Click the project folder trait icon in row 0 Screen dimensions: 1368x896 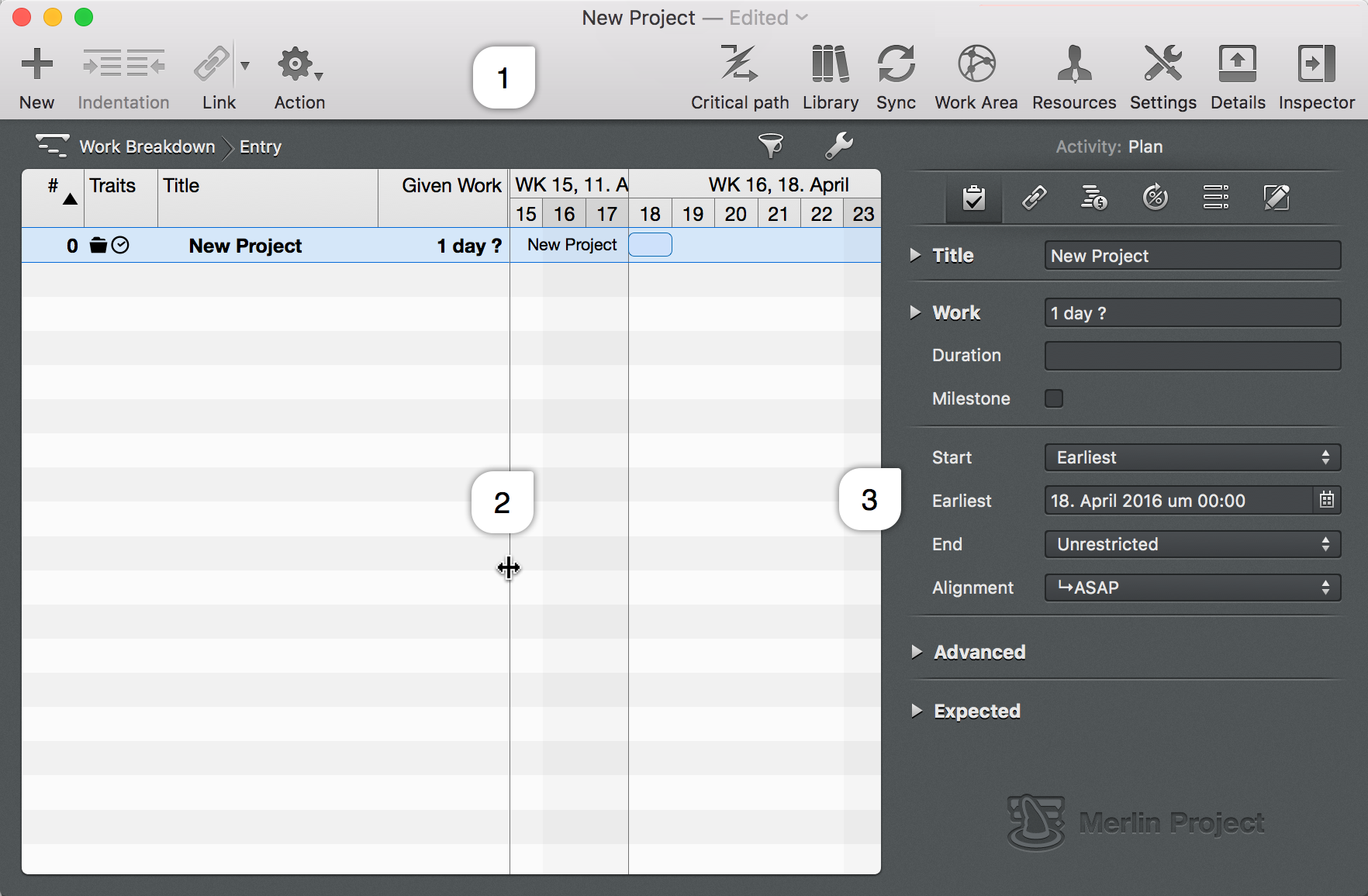[98, 246]
